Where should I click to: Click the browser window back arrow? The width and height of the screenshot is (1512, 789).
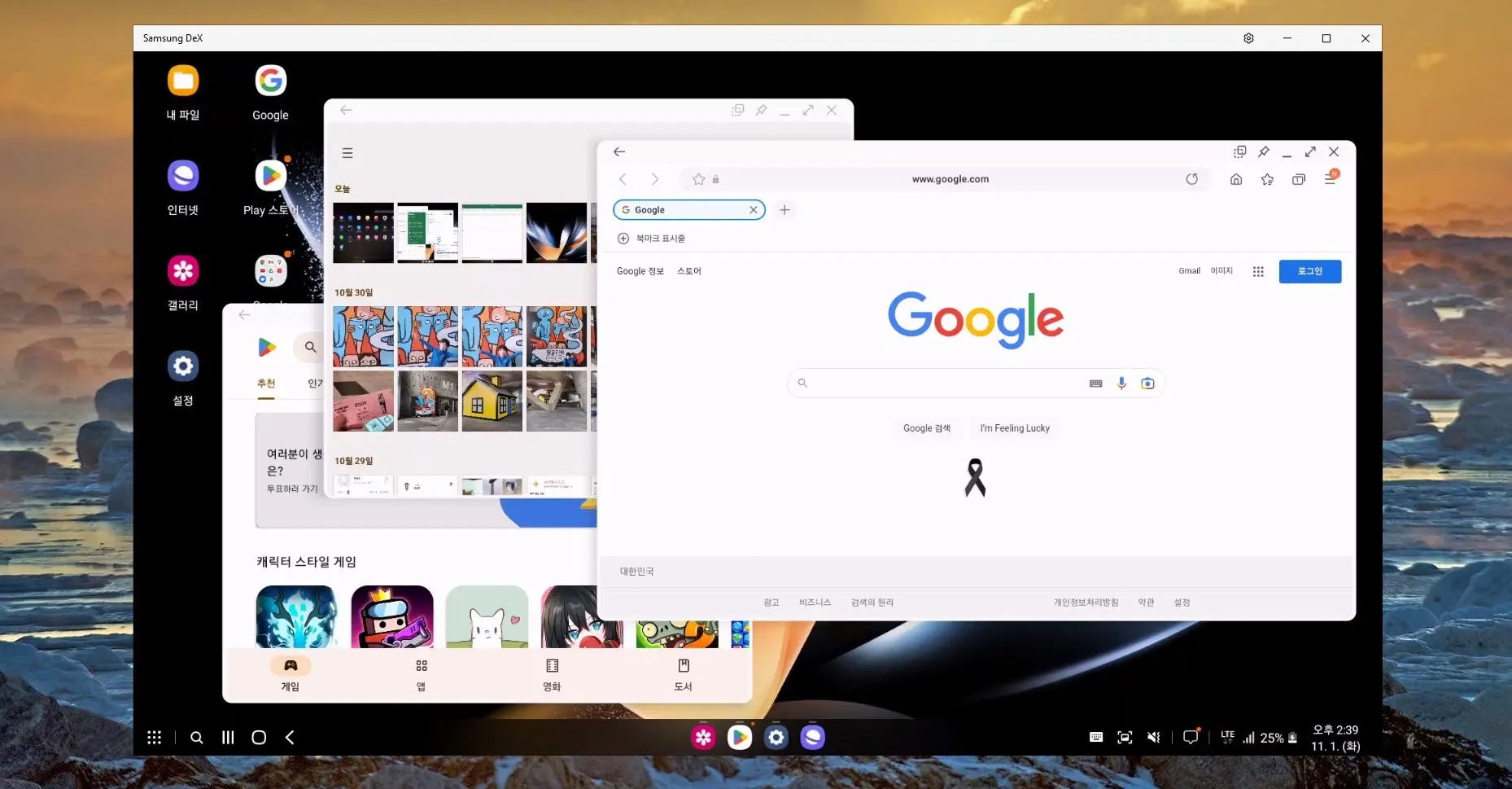point(619,152)
